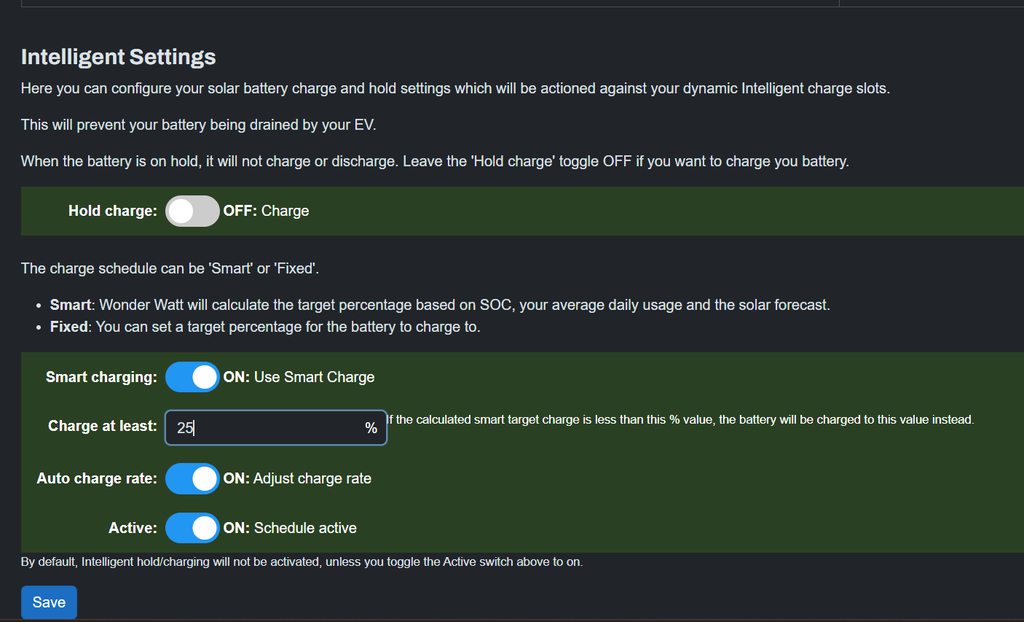Switch off the Active schedule toggle

click(x=192, y=527)
